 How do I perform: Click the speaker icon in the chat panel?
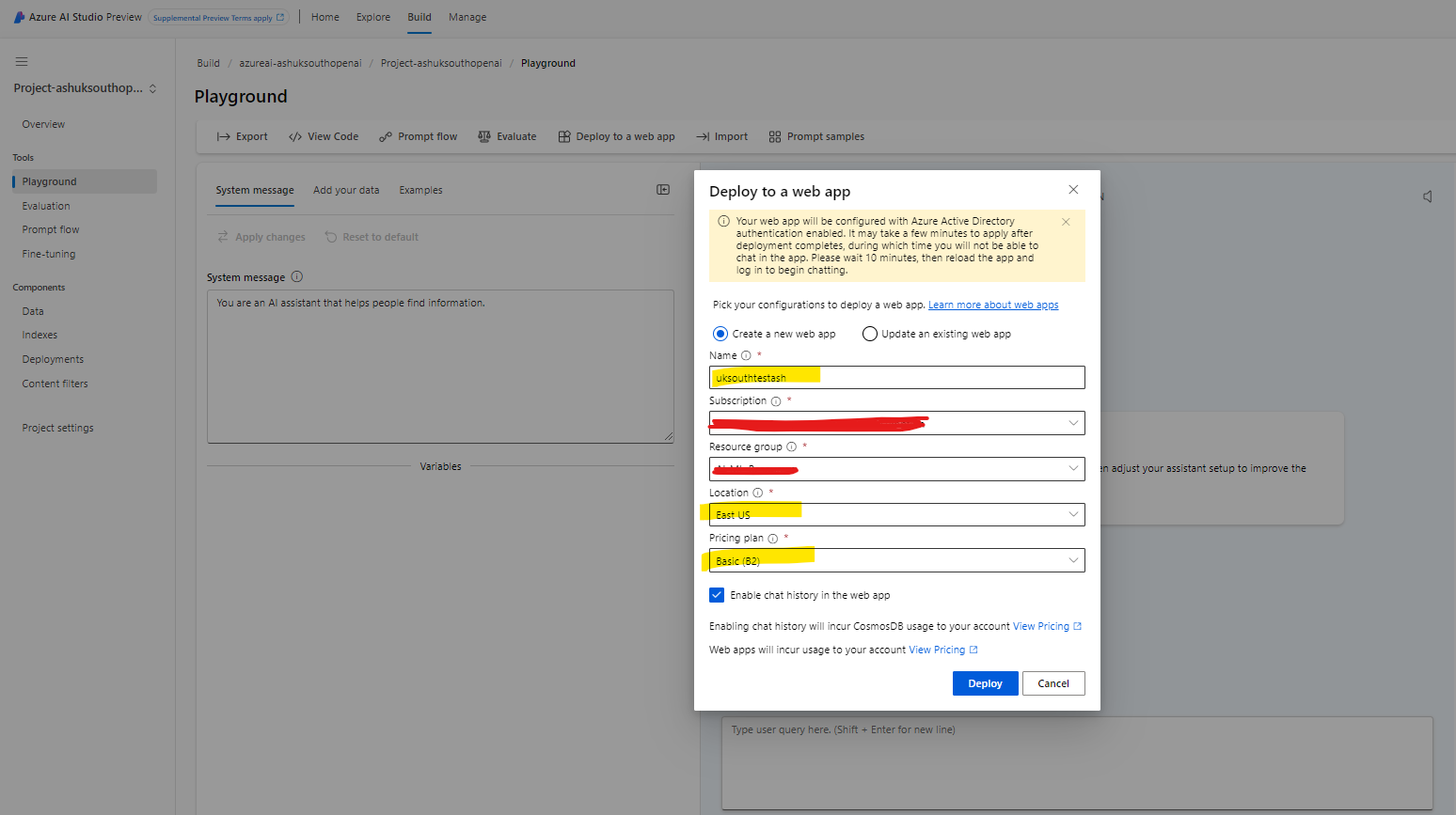(x=1428, y=196)
